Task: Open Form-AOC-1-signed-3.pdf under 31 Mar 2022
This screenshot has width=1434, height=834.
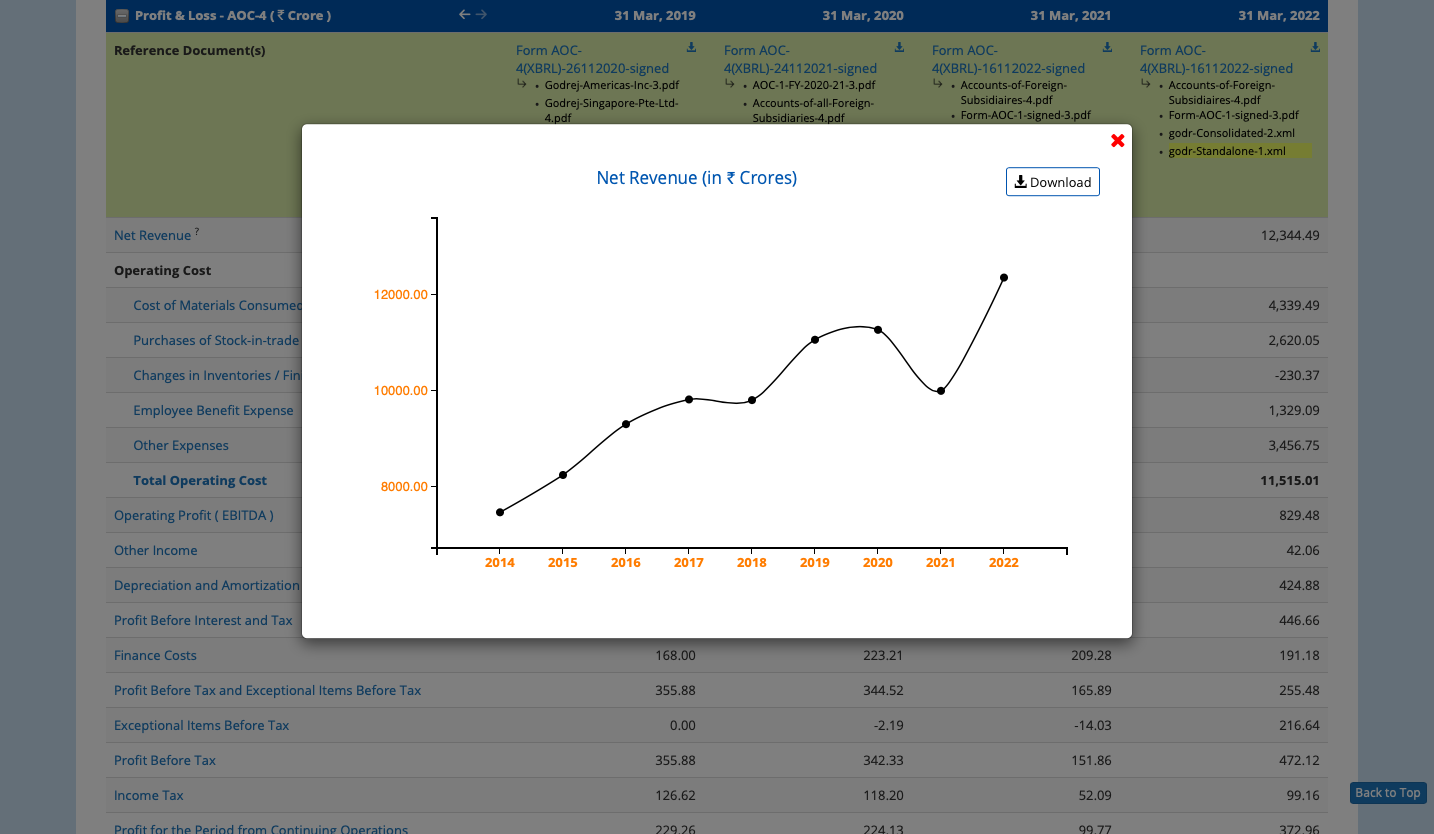Action: tap(1233, 115)
